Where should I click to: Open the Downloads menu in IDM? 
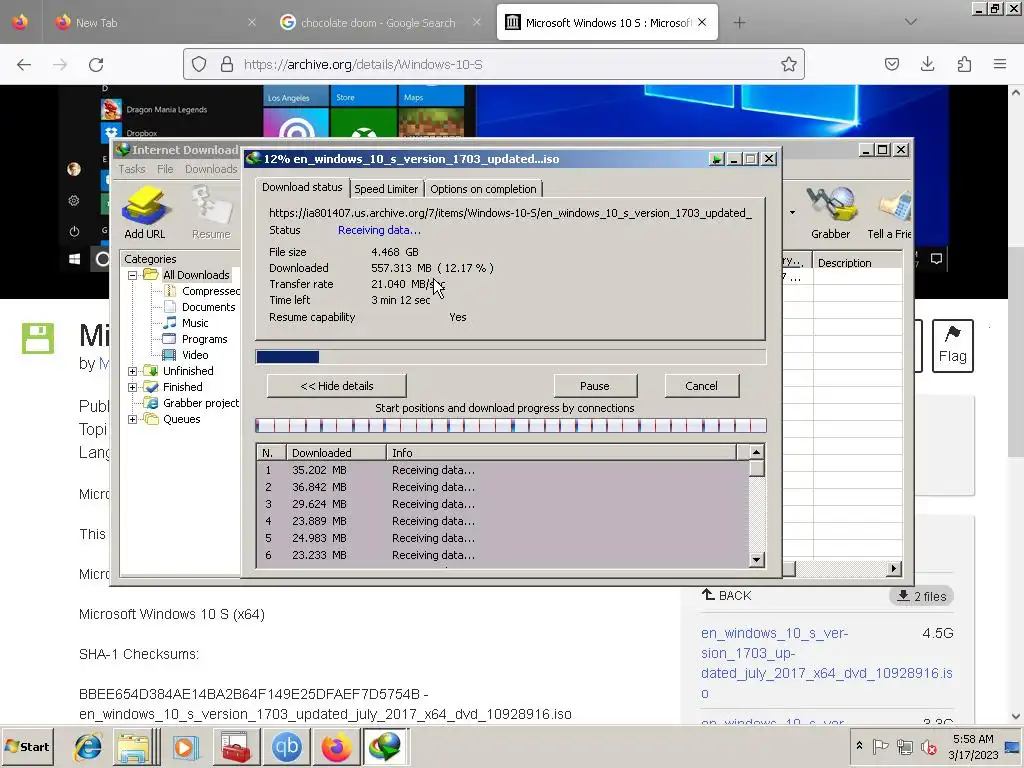pos(211,169)
